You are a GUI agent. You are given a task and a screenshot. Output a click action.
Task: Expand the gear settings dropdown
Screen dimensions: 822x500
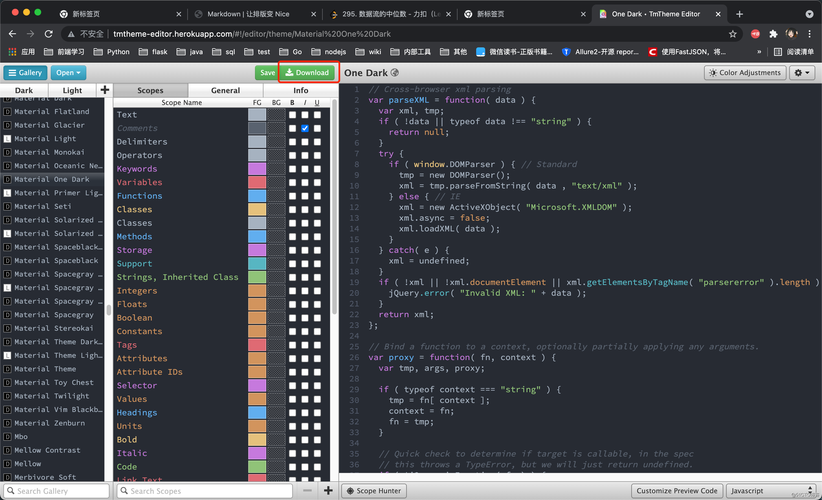(x=802, y=73)
